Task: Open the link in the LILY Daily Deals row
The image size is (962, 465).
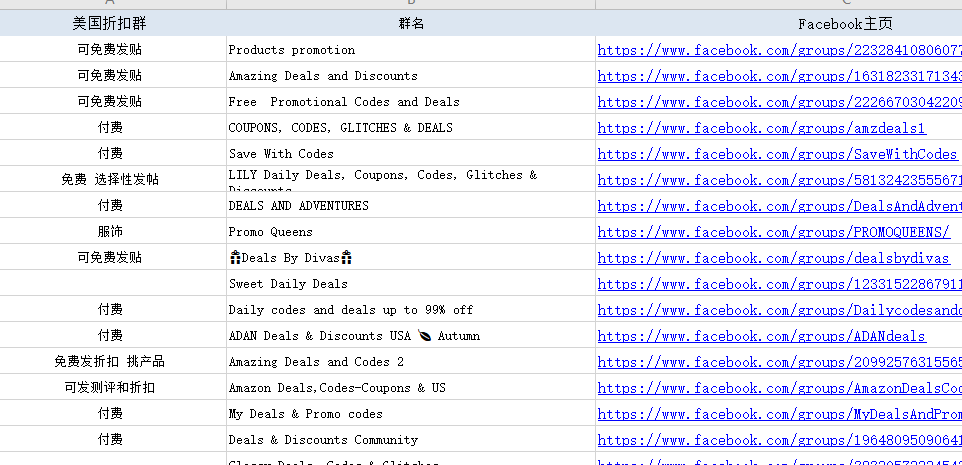Action: tap(779, 180)
